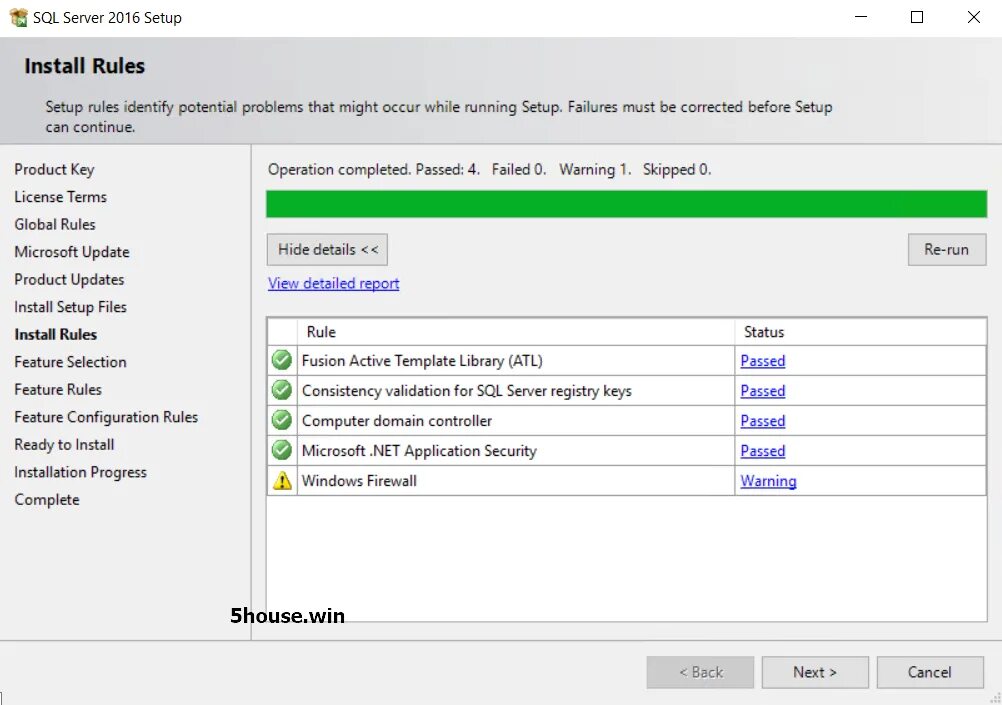Select the Installation Progress step
The image size is (1002, 705).
[81, 472]
